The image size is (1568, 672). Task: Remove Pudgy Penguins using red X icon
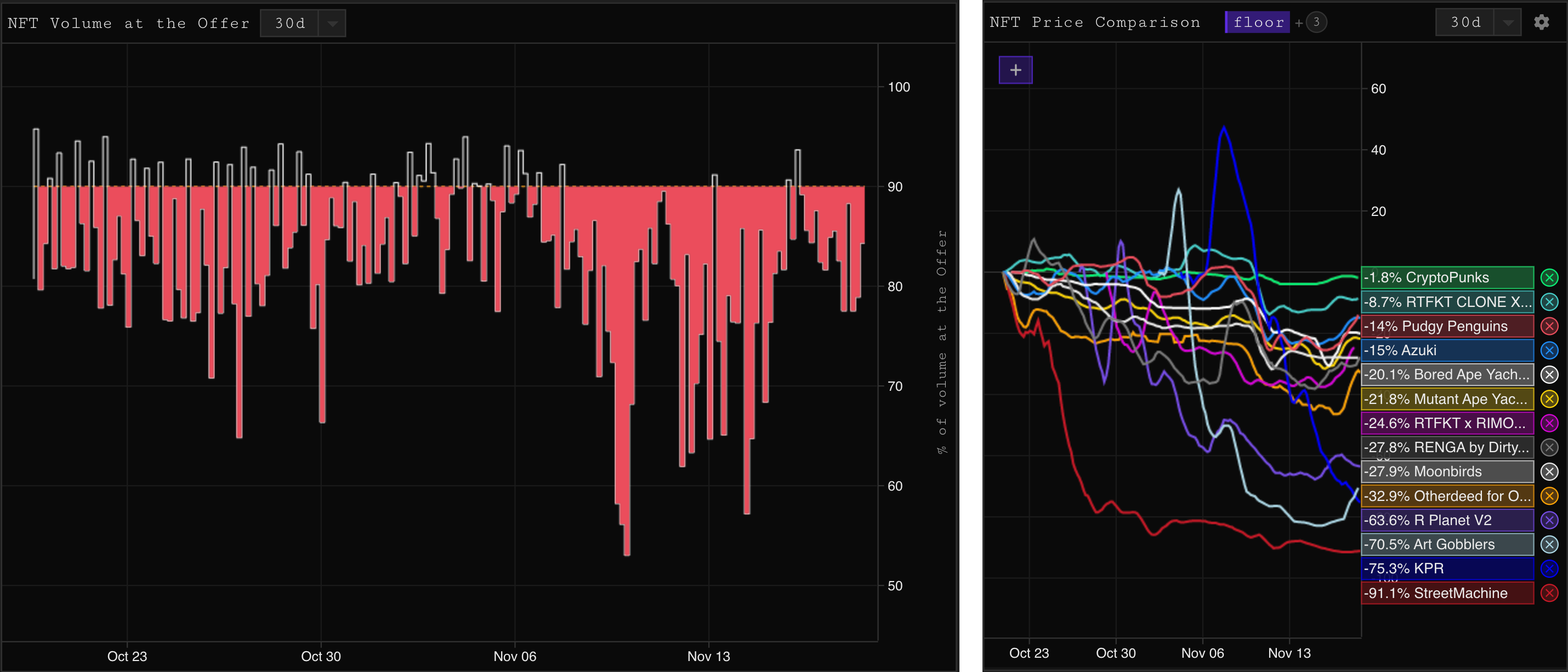1549,326
